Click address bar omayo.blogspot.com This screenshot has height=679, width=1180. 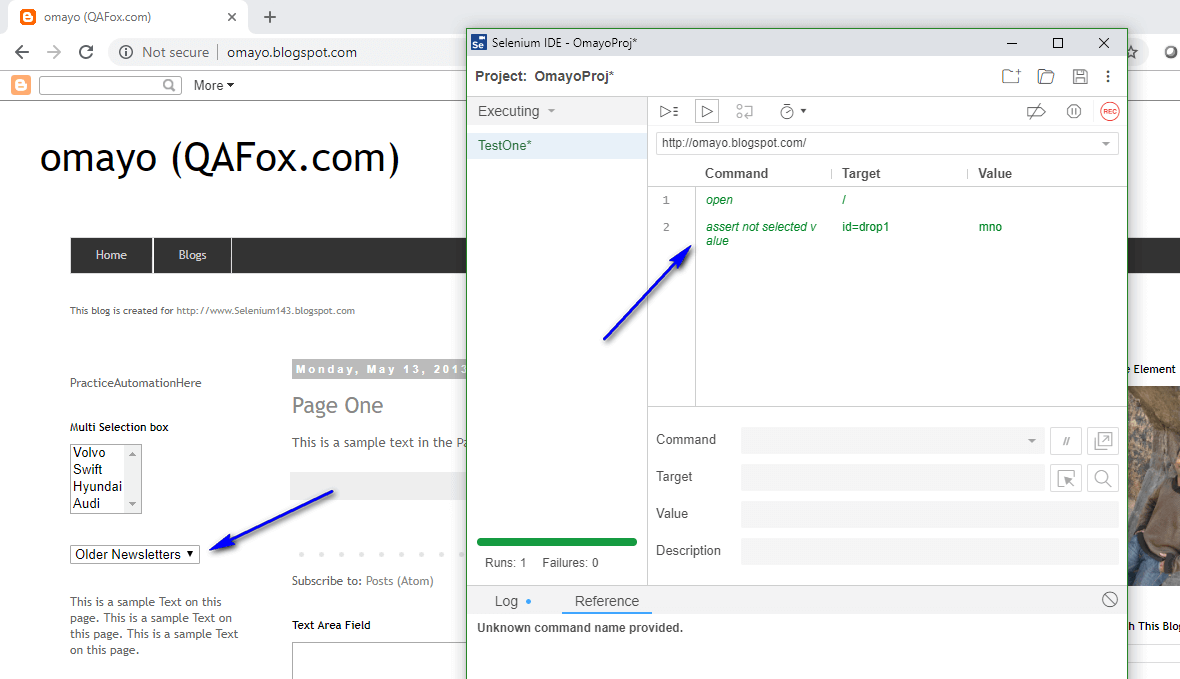coord(292,52)
